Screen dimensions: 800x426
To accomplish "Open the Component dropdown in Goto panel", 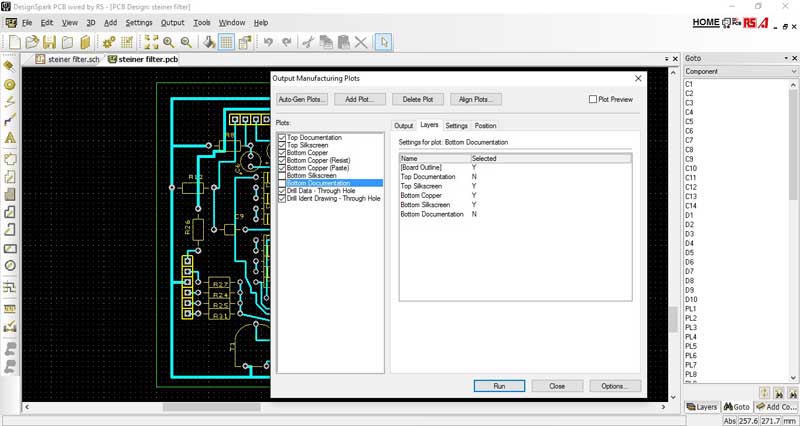I will pos(741,71).
